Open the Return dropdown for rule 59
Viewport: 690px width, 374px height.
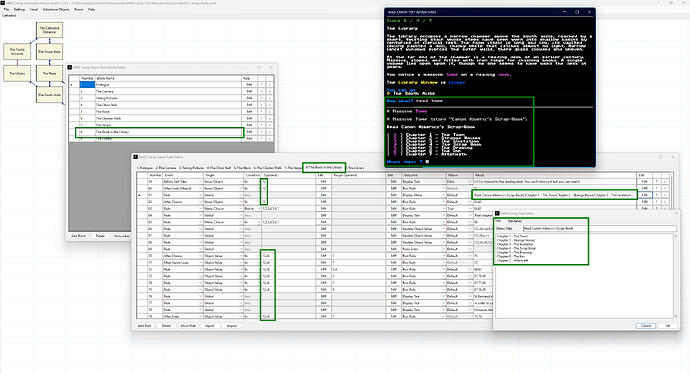pyautogui.click(x=470, y=181)
